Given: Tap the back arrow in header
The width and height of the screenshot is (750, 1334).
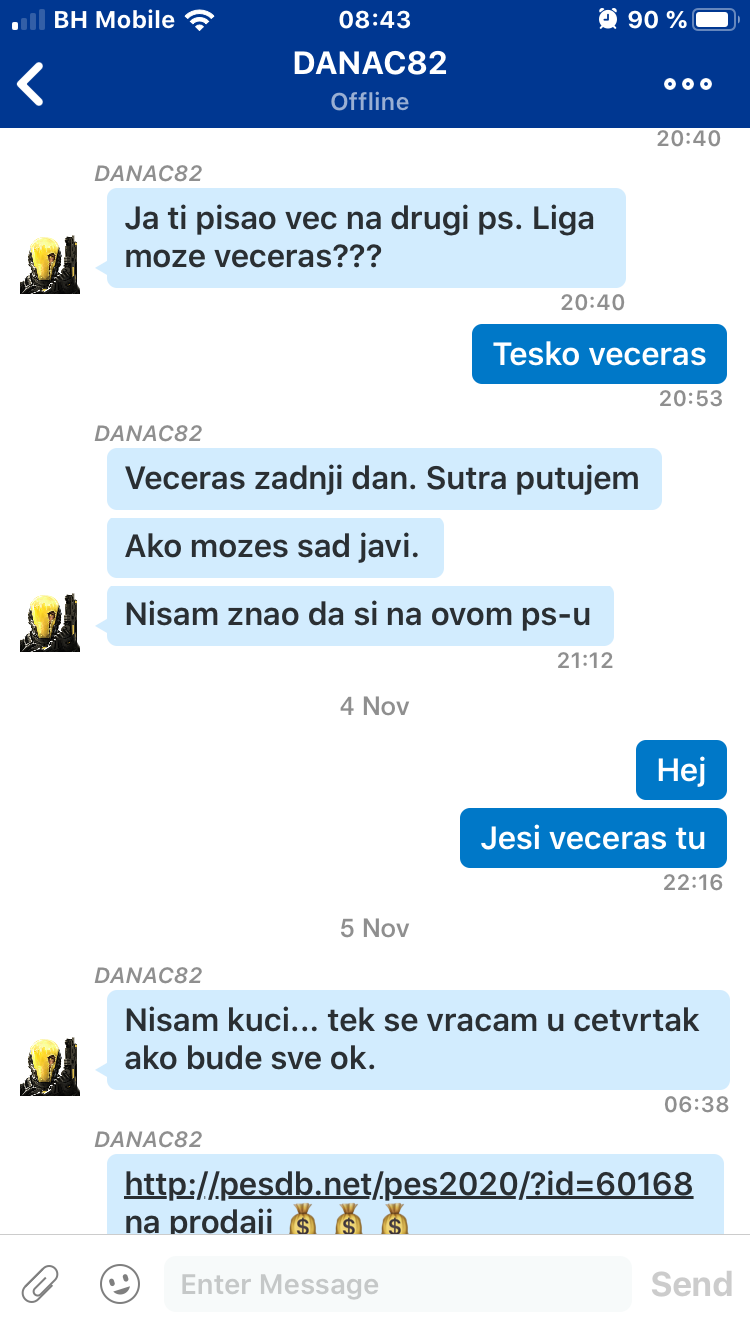Looking at the screenshot, I should [x=31, y=83].
